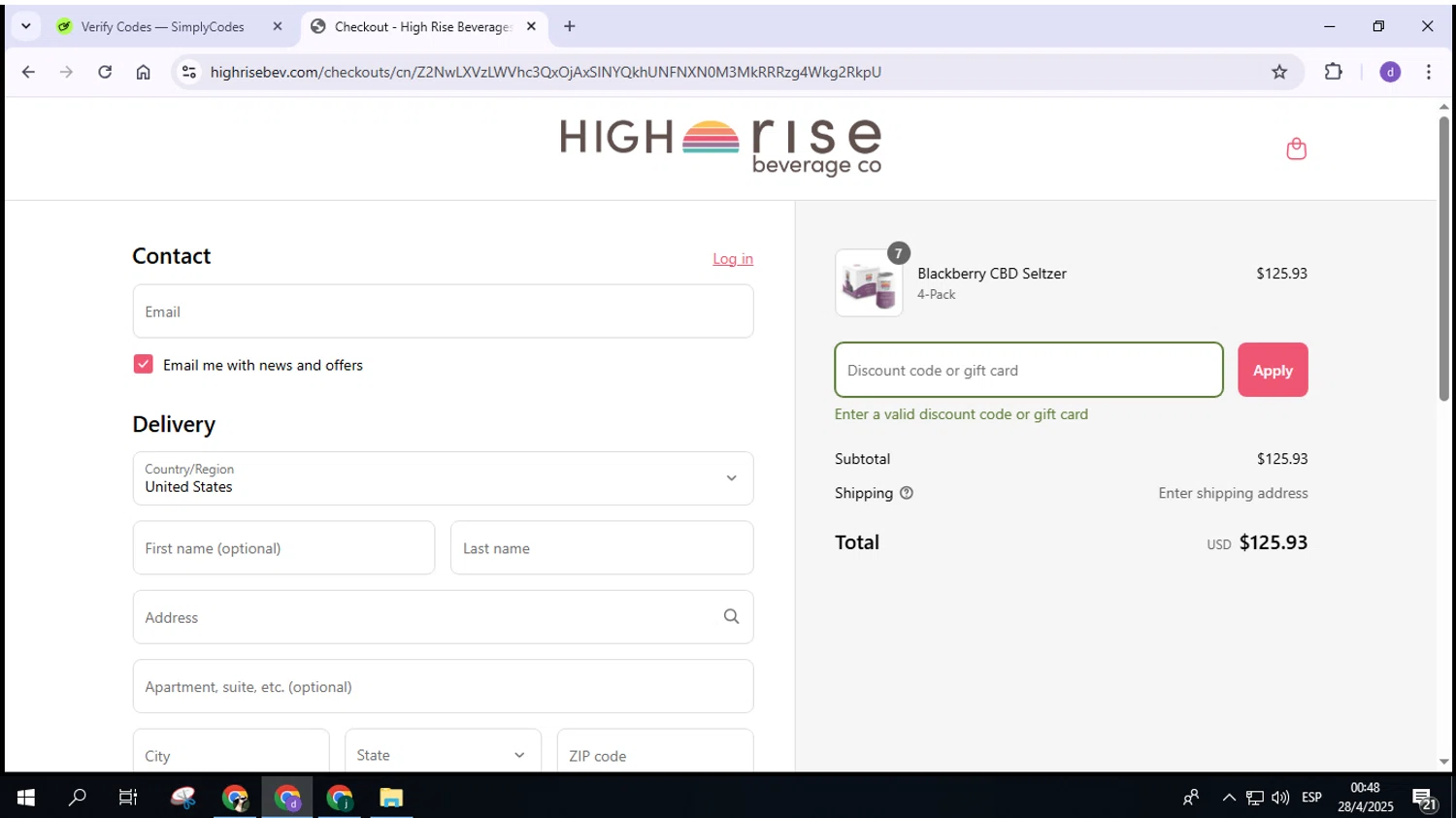Viewport: 1456px width, 818px height.
Task: Open the browser home page
Action: pos(143,72)
